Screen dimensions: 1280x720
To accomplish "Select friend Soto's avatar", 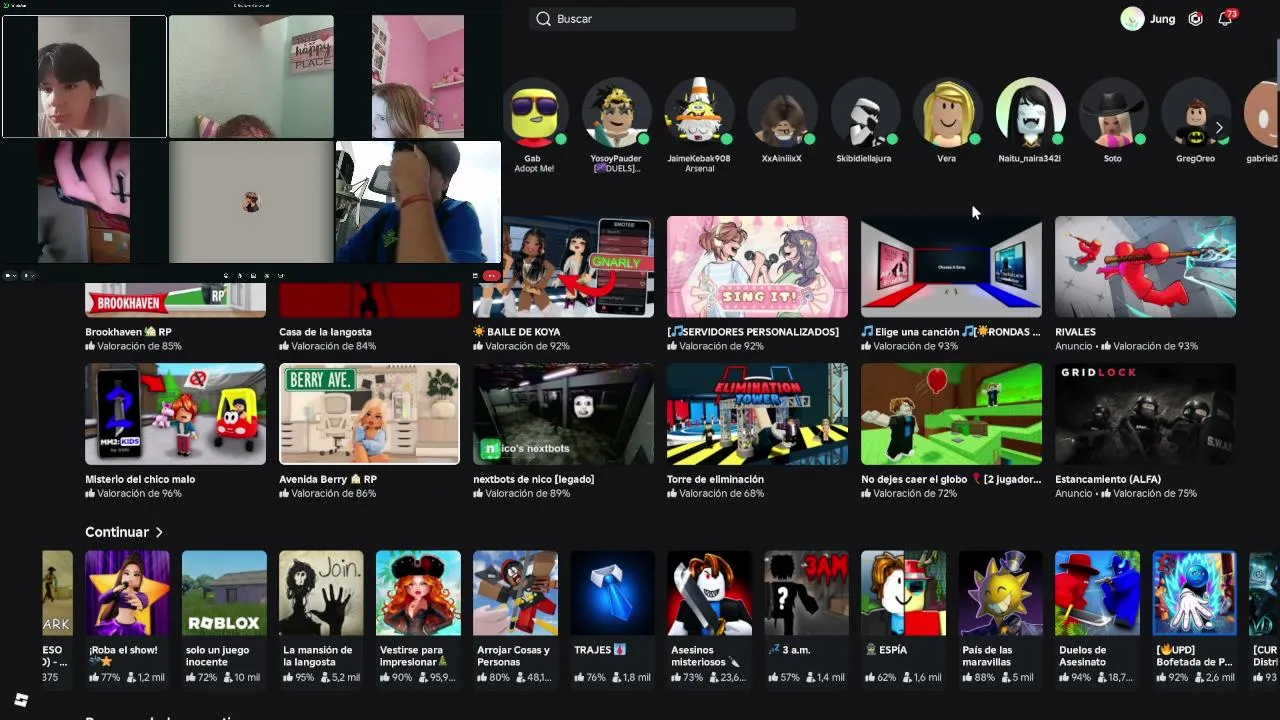I will 1112,112.
